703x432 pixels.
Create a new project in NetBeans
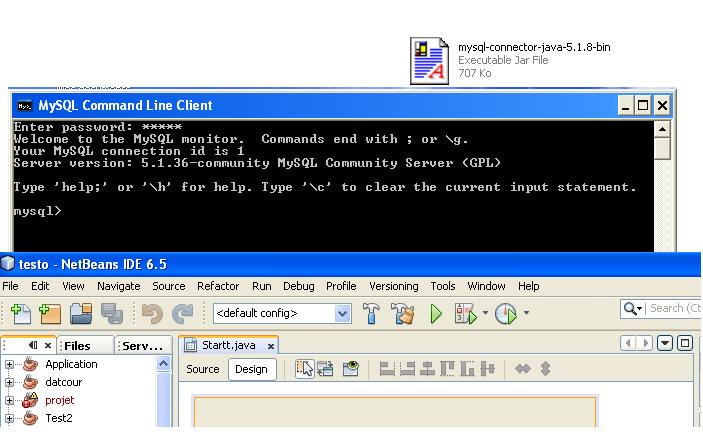click(50, 313)
